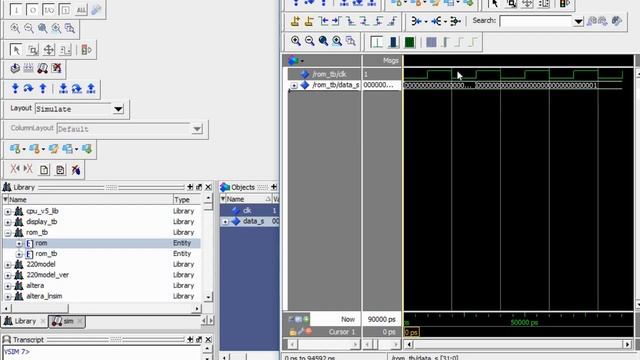Select the rom entity in Library
This screenshot has height=360, width=640.
click(x=102, y=243)
